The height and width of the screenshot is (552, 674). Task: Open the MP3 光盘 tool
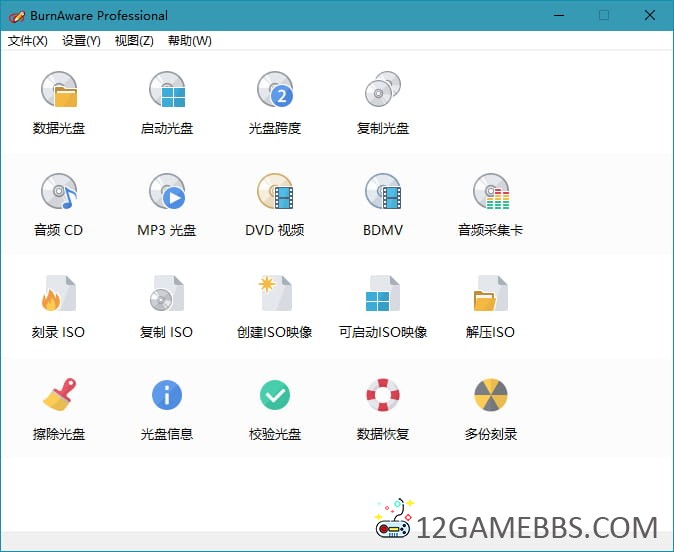pyautogui.click(x=167, y=193)
